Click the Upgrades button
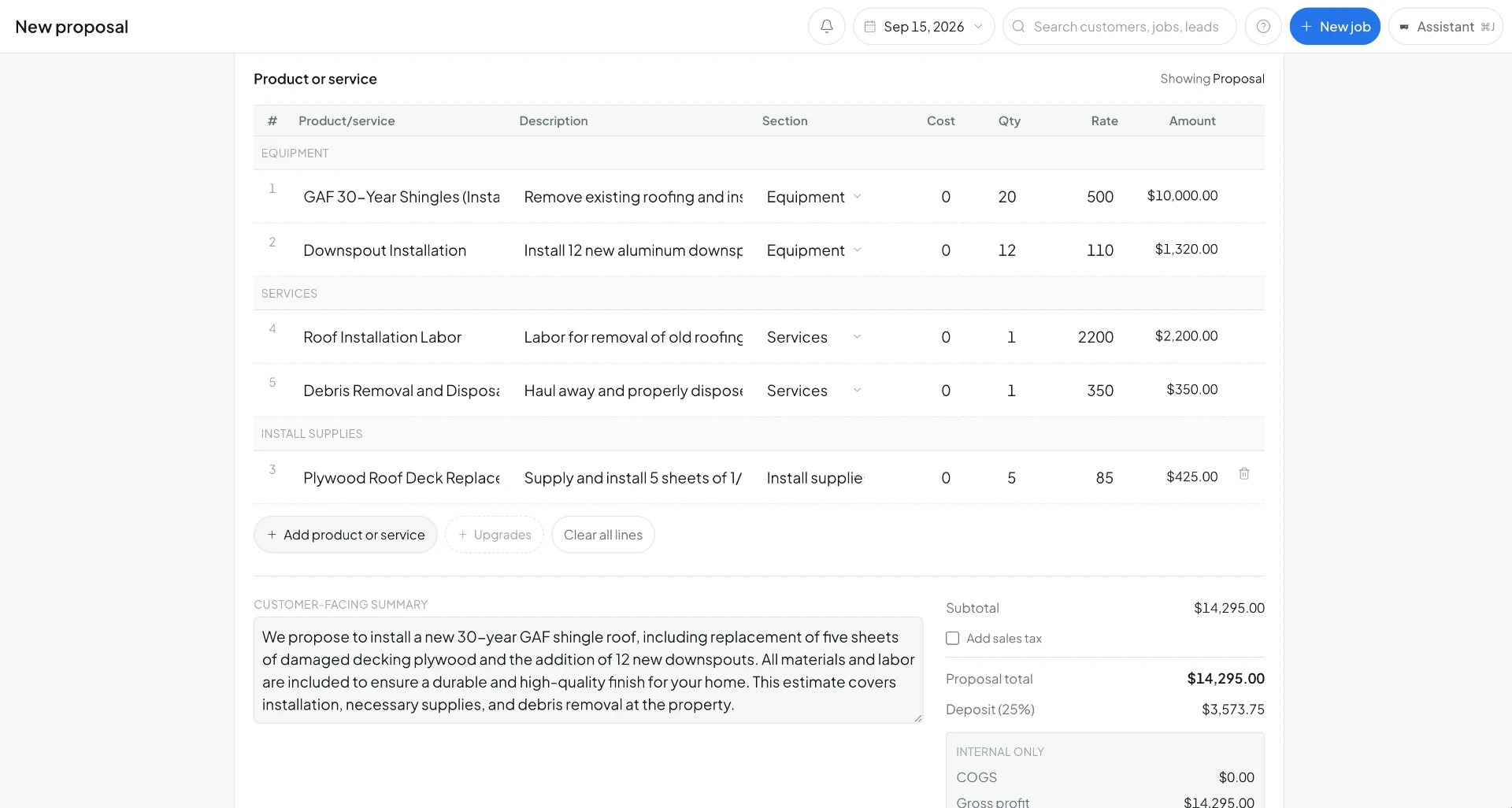 pos(495,535)
